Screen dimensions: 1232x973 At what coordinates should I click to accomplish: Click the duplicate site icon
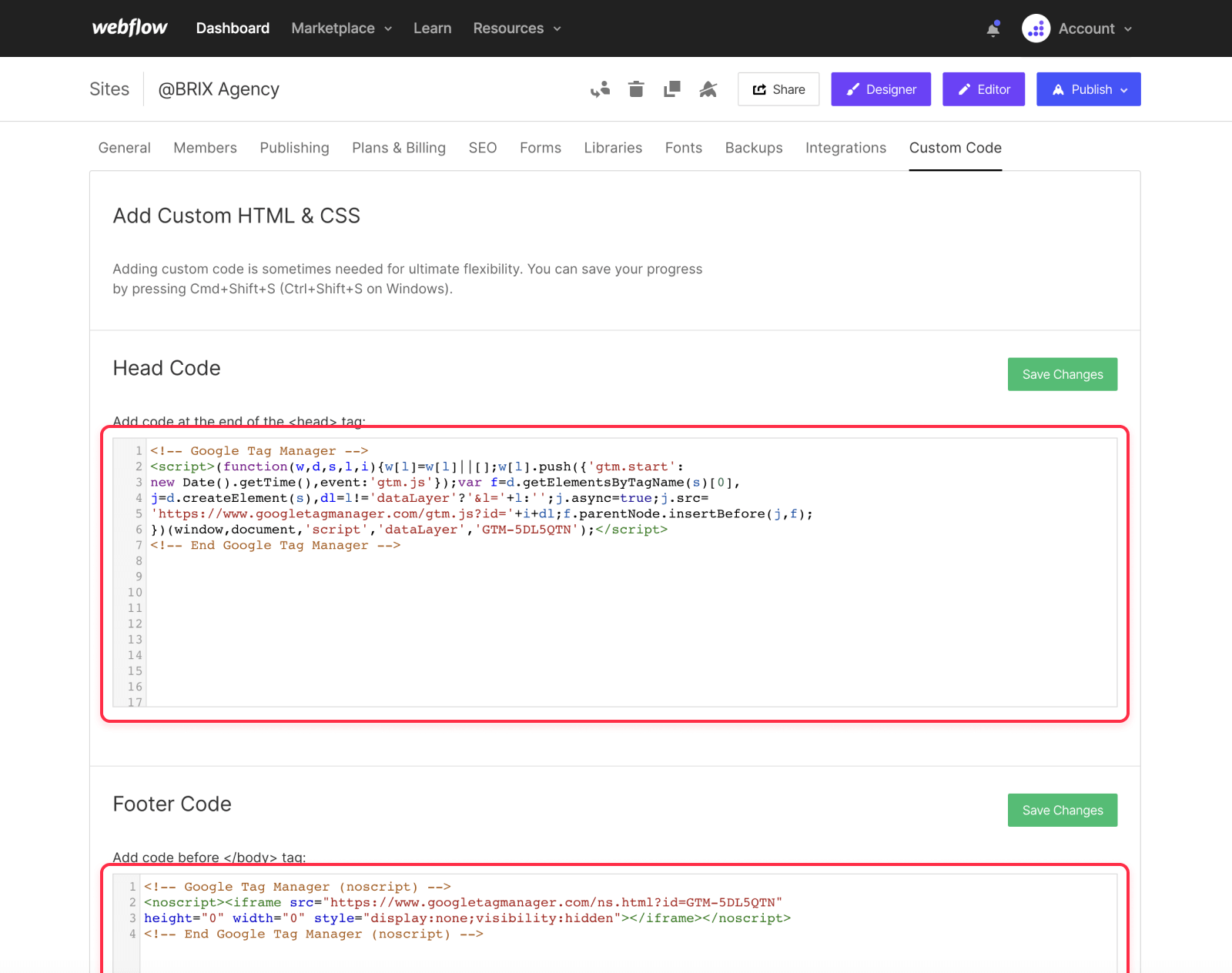point(672,89)
